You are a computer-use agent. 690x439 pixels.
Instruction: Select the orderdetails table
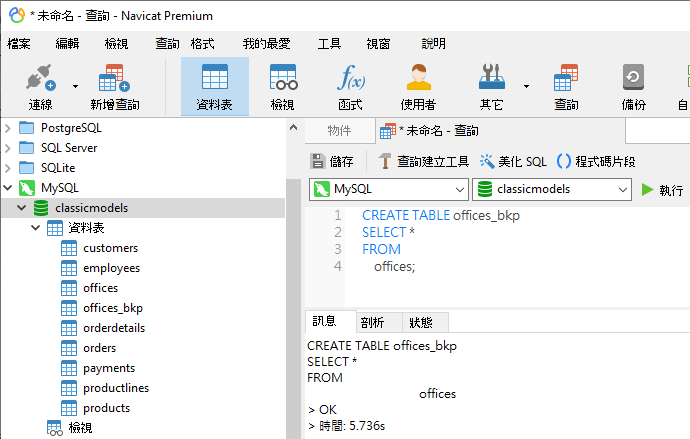(114, 328)
